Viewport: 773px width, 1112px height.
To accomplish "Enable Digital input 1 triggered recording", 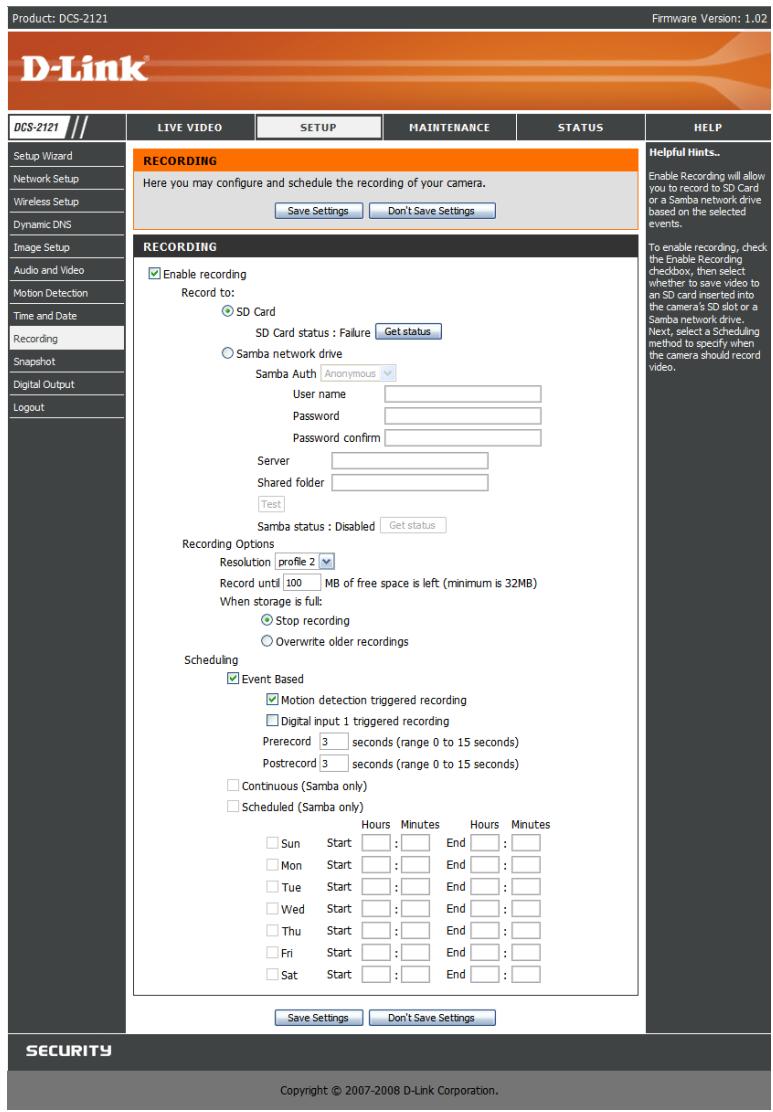I will click(272, 721).
